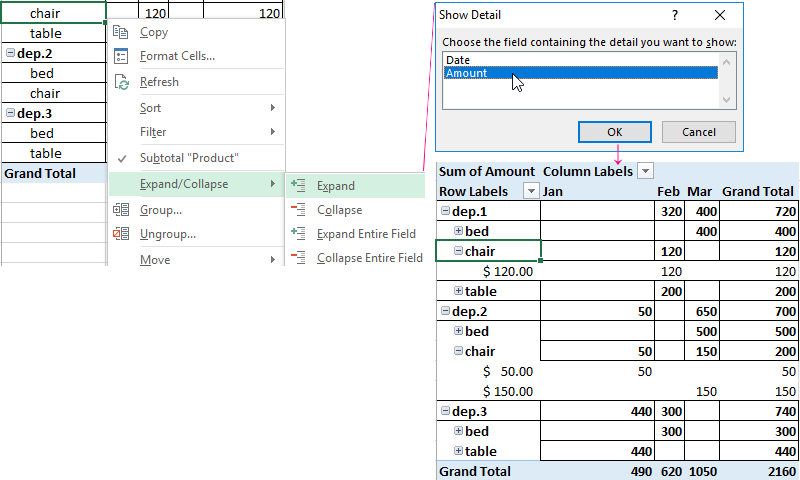Click the Collapse Entire Field icon
The width and height of the screenshot is (800, 480).
click(x=297, y=258)
